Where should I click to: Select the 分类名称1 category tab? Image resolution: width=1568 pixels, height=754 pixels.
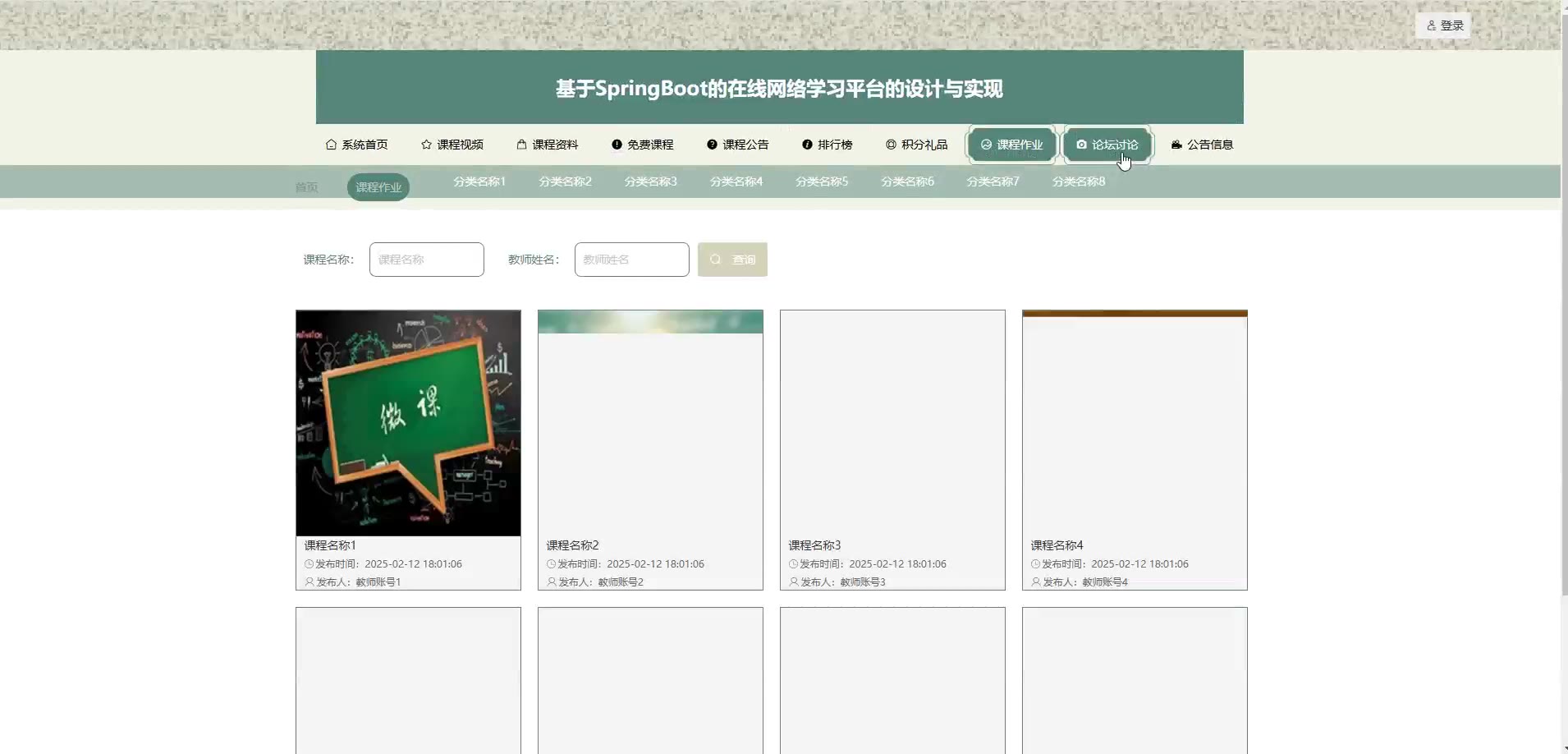479,182
